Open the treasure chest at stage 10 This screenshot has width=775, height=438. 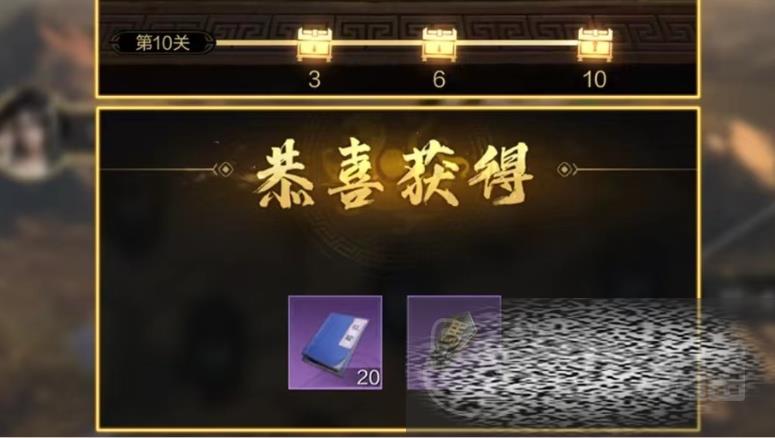(x=595, y=44)
